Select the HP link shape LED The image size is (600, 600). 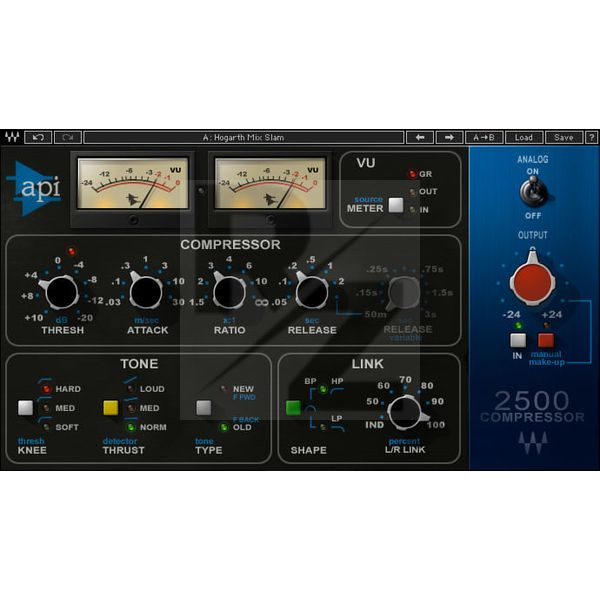pyautogui.click(x=323, y=390)
